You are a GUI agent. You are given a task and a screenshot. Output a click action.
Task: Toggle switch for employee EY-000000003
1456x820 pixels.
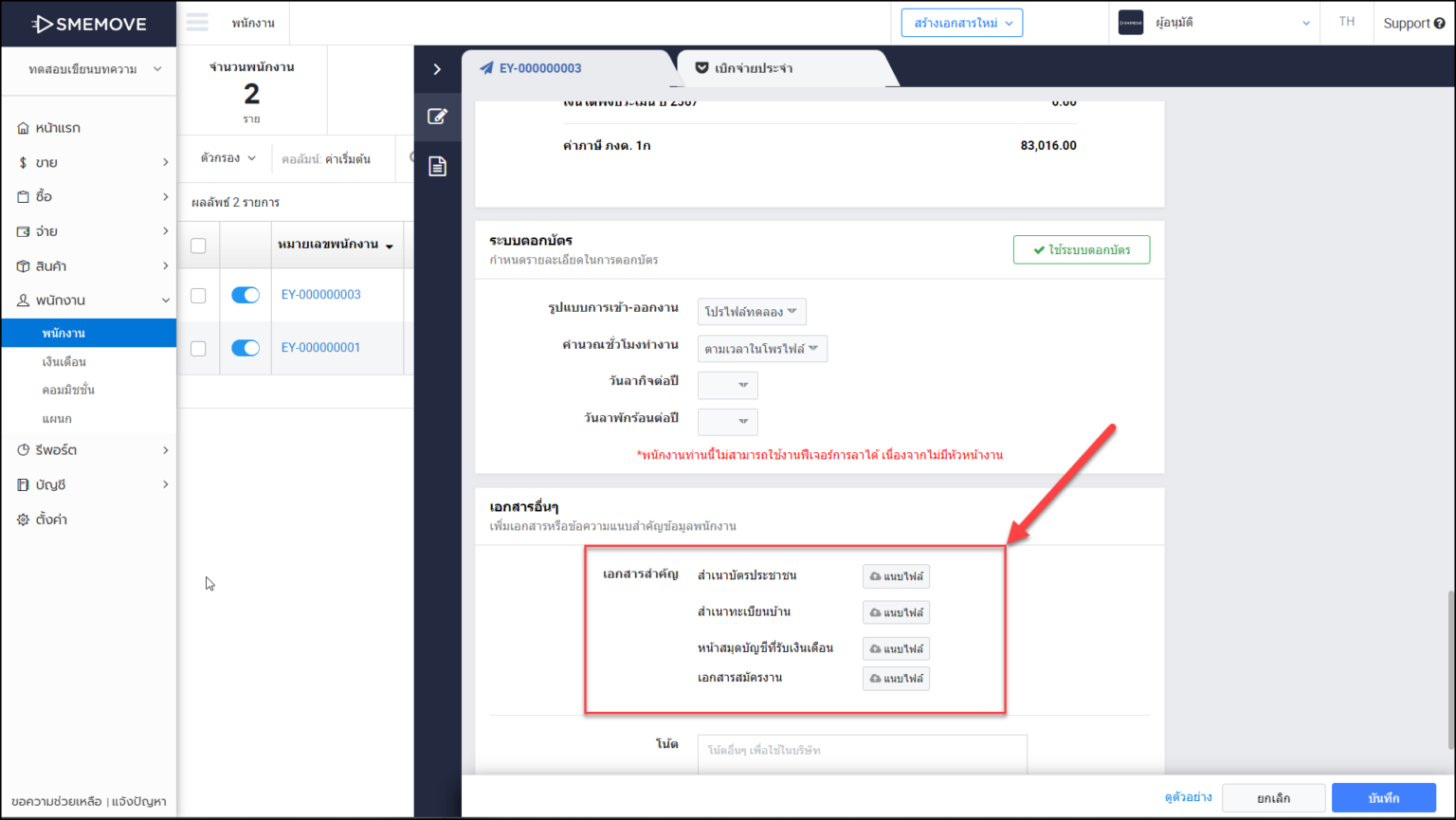pyautogui.click(x=246, y=295)
